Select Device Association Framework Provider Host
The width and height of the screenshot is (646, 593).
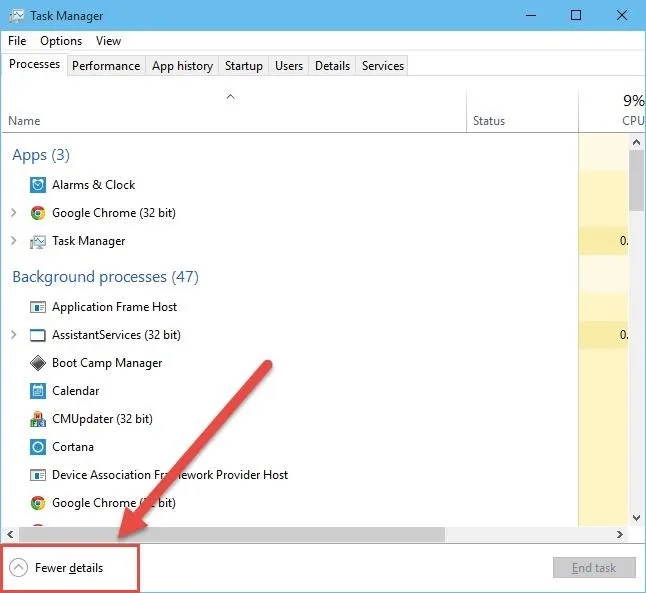(x=170, y=475)
